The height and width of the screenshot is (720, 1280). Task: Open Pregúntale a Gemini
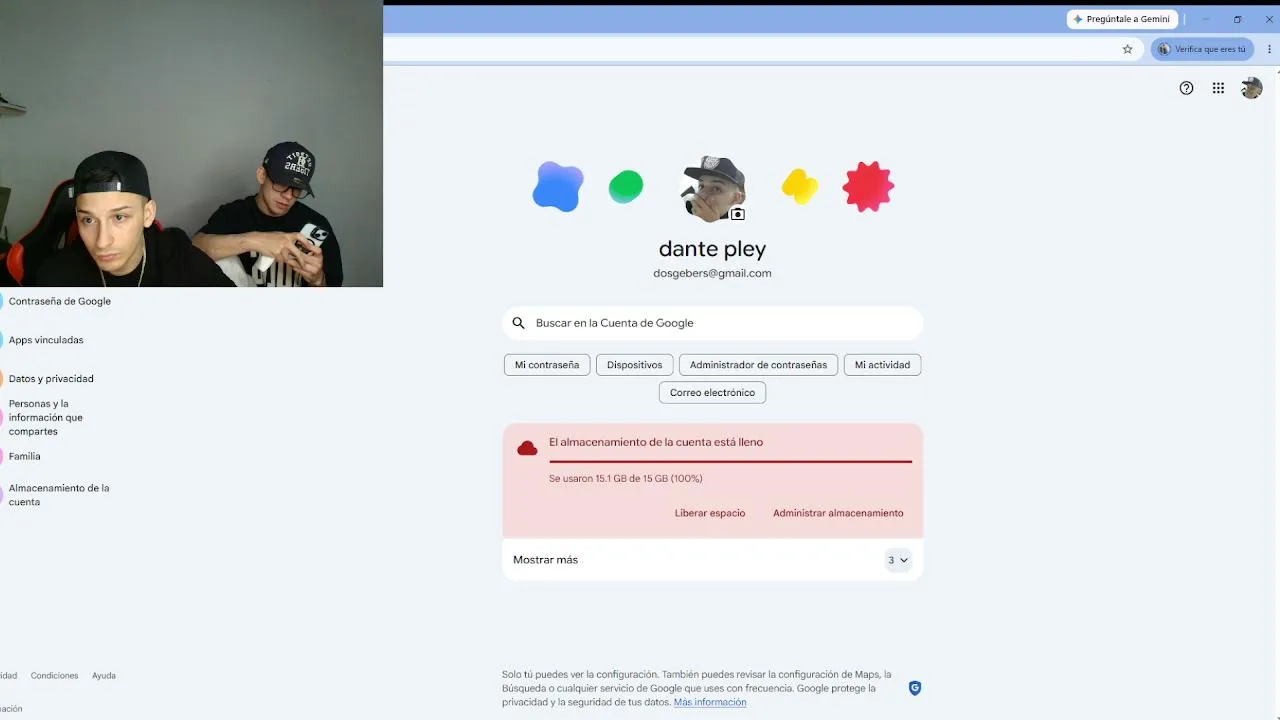pos(1122,19)
